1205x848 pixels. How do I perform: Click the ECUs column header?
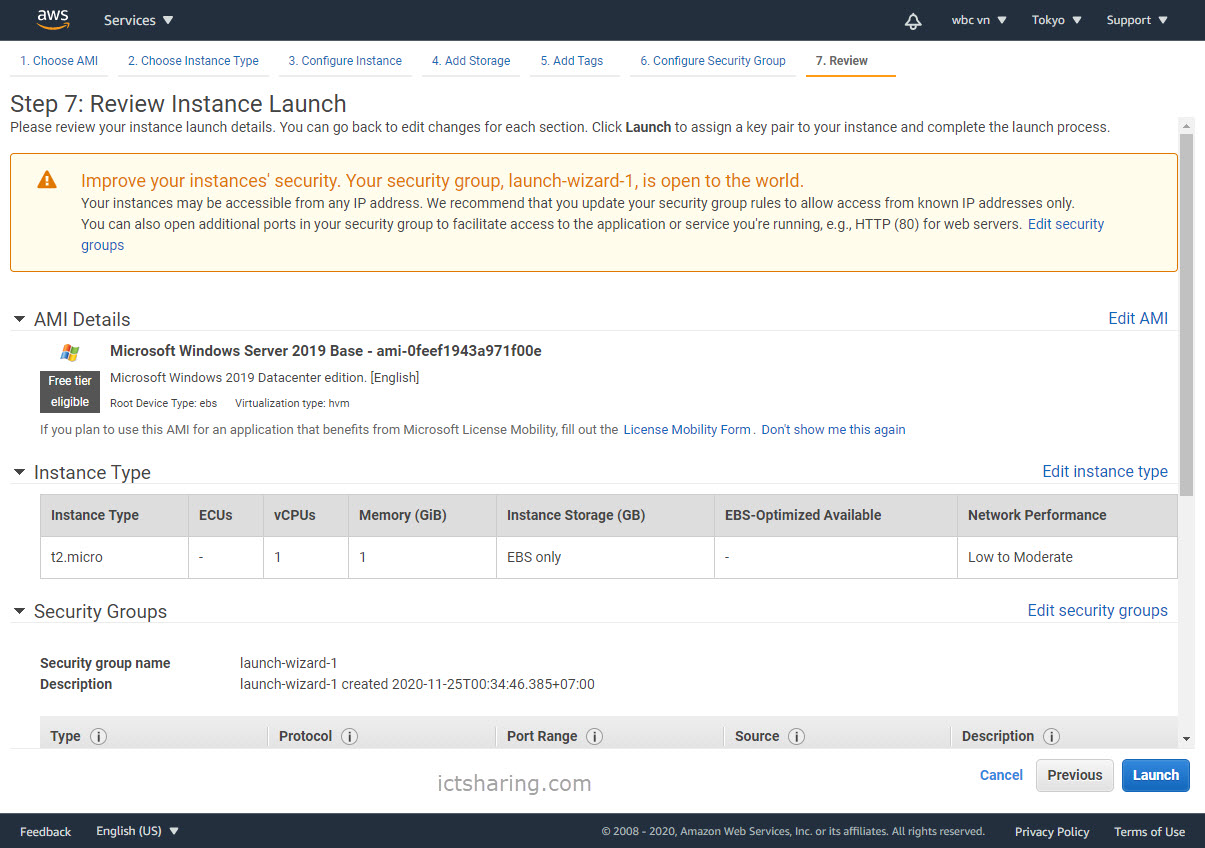tap(225, 515)
